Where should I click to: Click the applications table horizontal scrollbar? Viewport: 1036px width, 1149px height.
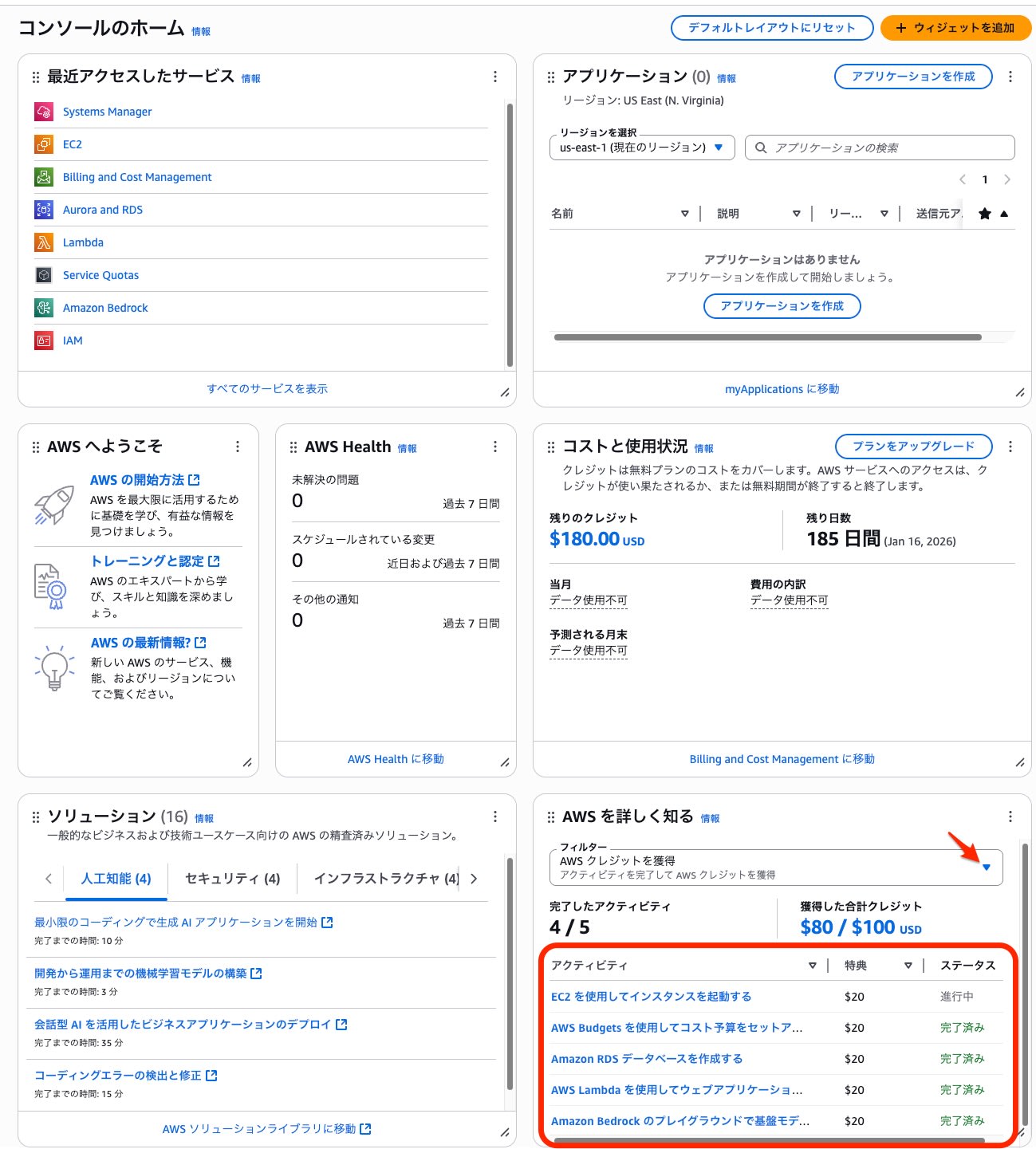(767, 337)
